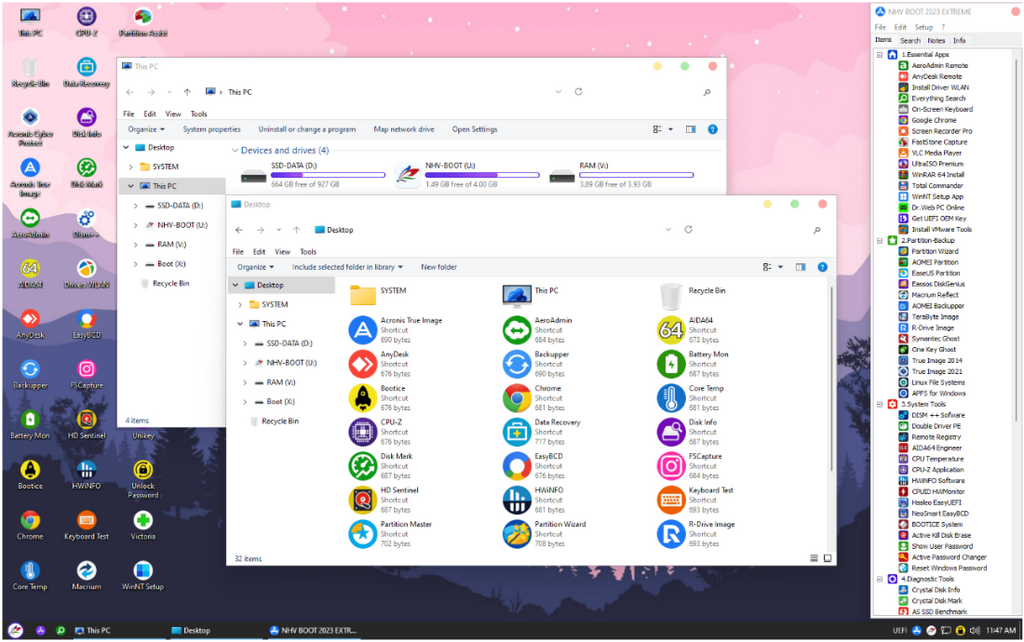Select Backupper shortcut in Desktop window

click(537, 364)
